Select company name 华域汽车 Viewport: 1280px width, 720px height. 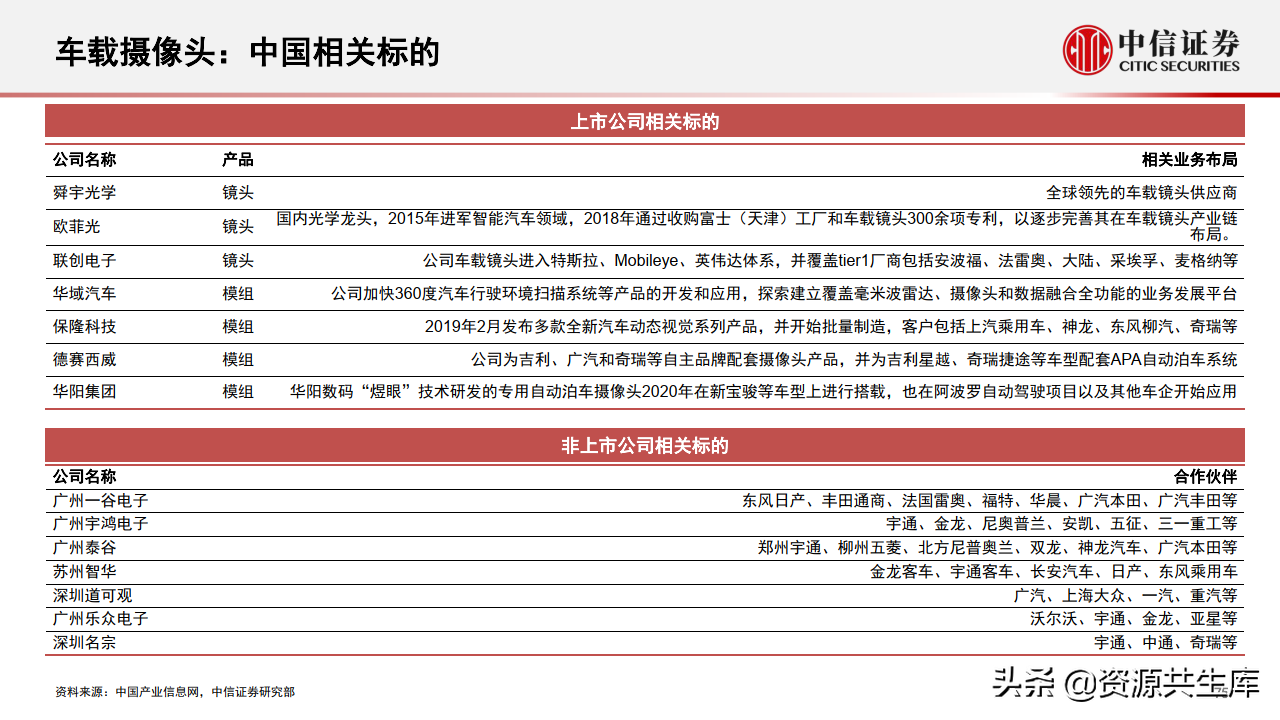[84, 294]
